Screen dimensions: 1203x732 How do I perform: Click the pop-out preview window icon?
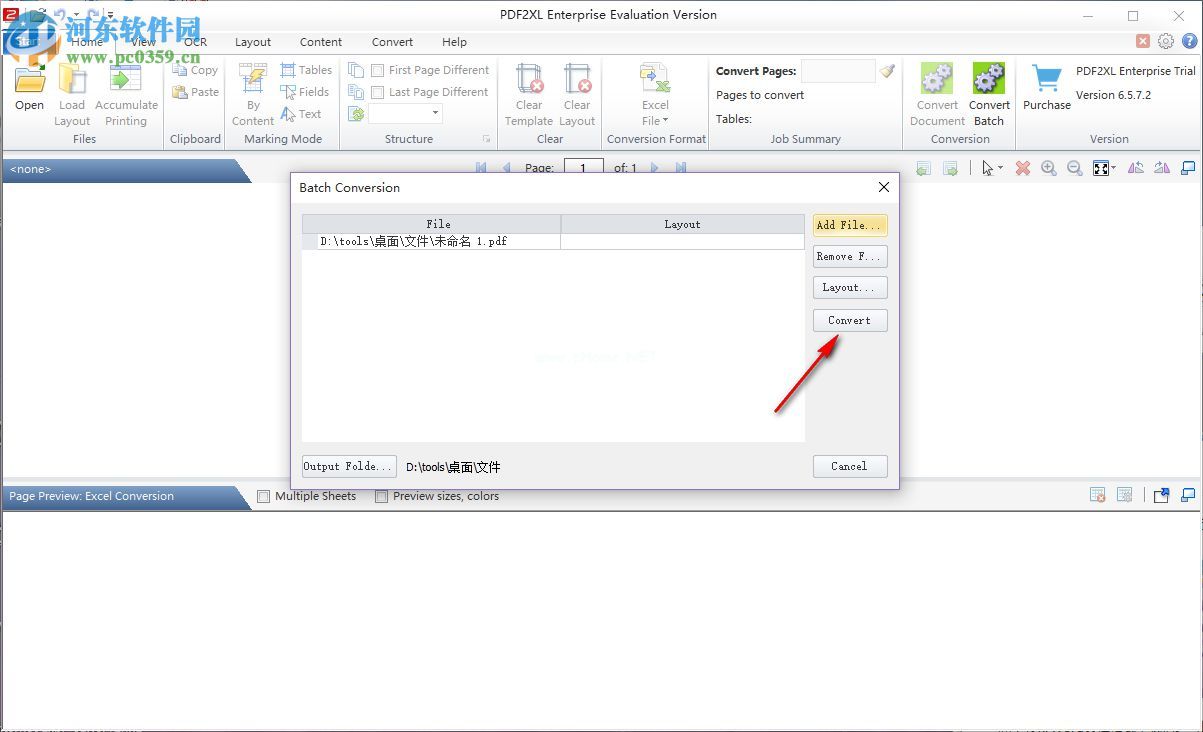tap(1161, 495)
